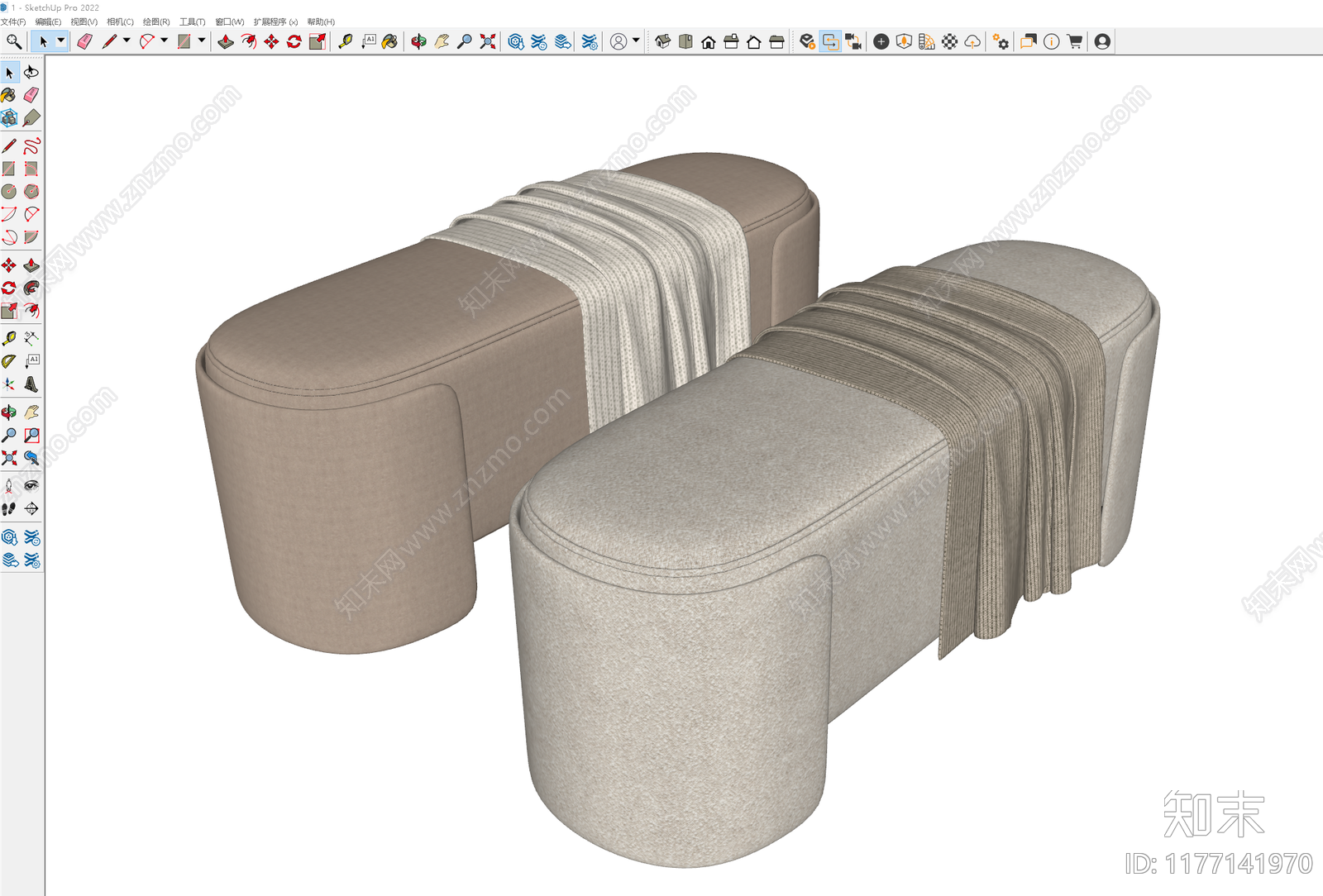Select the Lasso Select tool in left toolbar
Image resolution: width=1323 pixels, height=896 pixels.
tap(31, 72)
